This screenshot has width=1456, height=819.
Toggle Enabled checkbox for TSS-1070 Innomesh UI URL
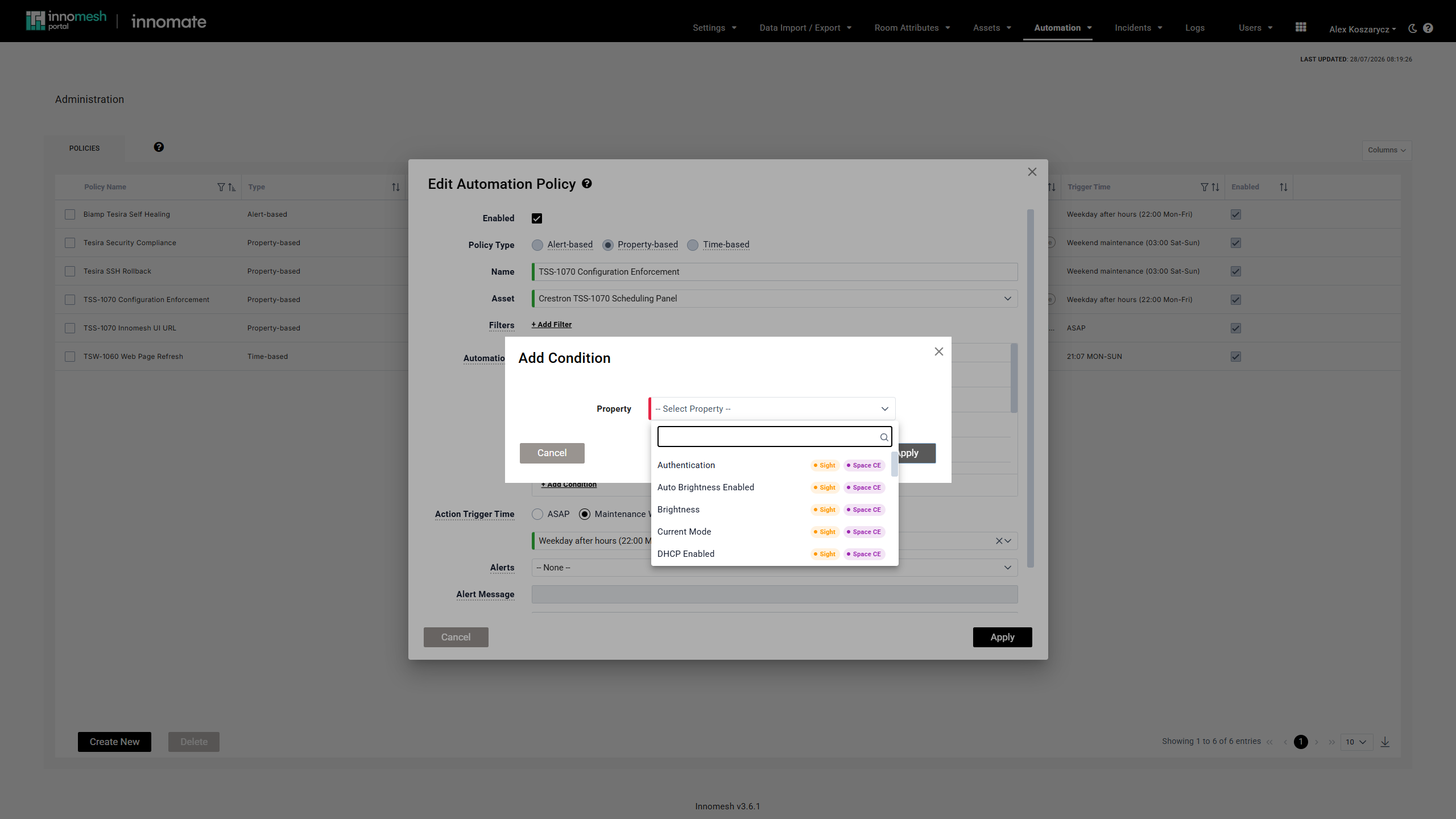click(x=1236, y=328)
